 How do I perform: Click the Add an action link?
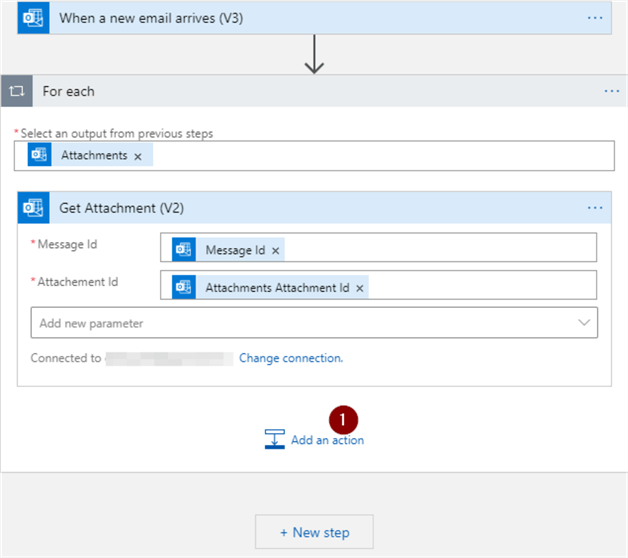(x=327, y=440)
